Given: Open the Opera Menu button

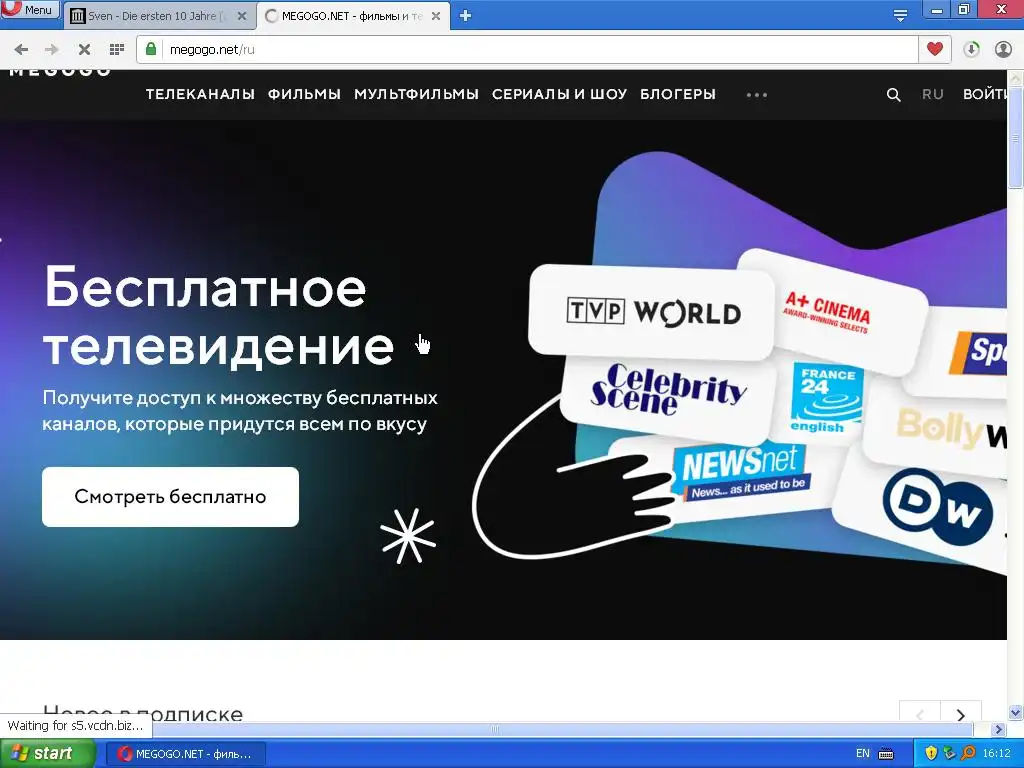Looking at the screenshot, I should [x=30, y=9].
